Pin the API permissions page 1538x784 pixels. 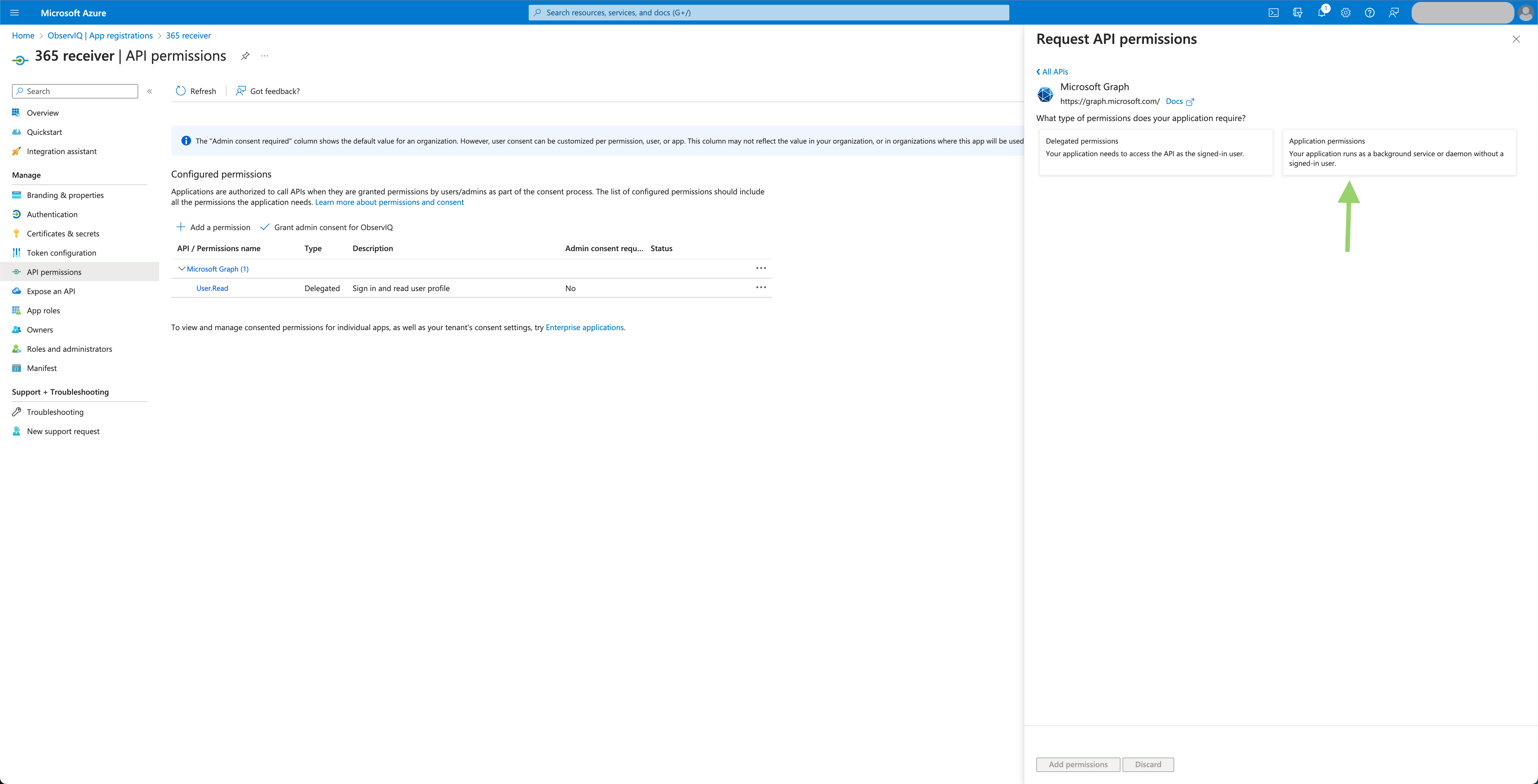[245, 56]
